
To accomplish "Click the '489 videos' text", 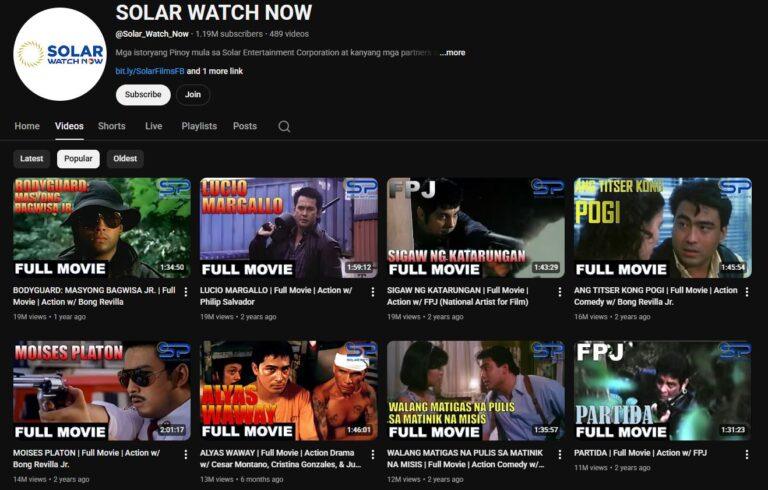I will pyautogui.click(x=289, y=34).
